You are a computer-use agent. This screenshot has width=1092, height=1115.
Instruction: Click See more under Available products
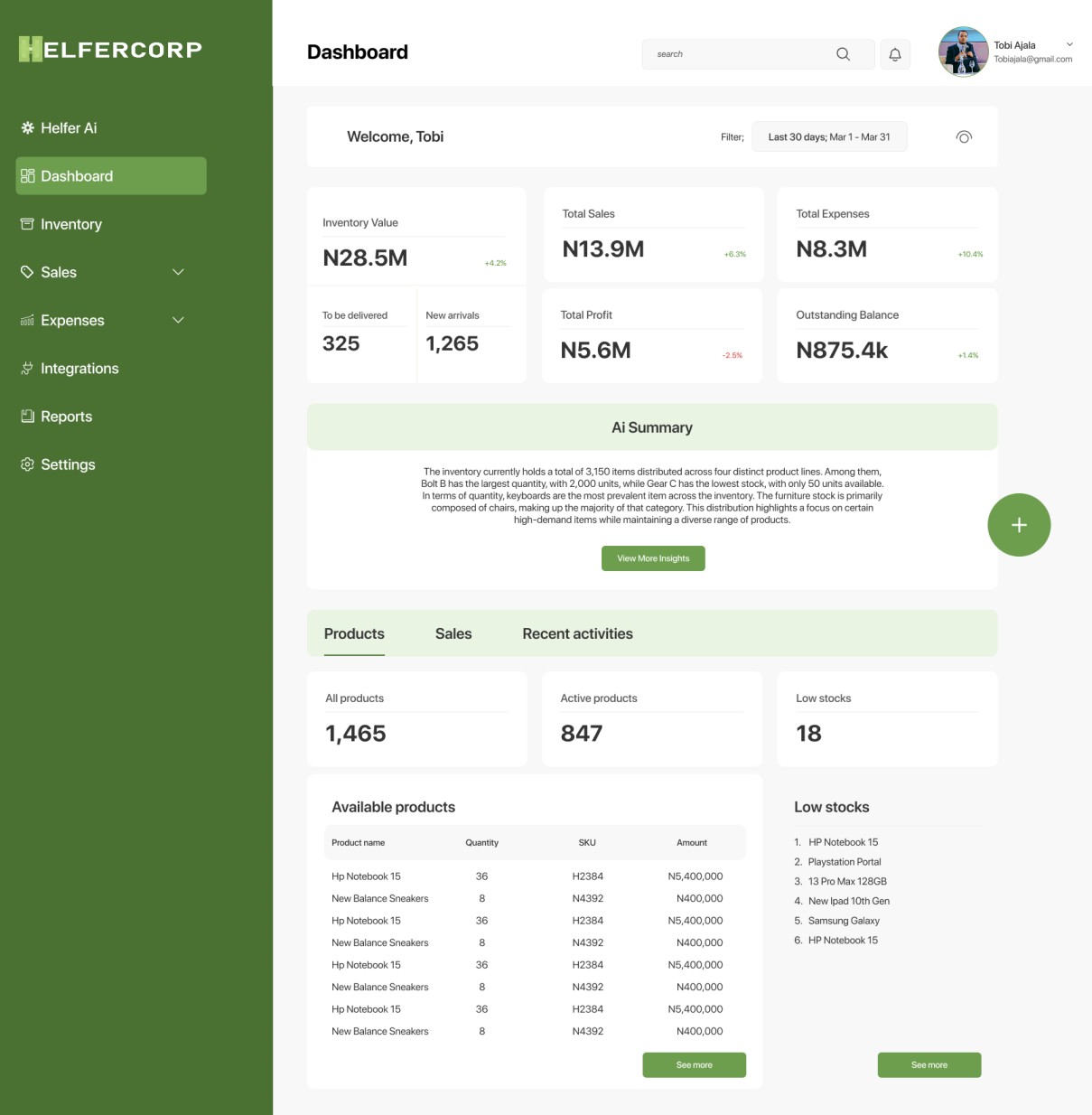(694, 1064)
